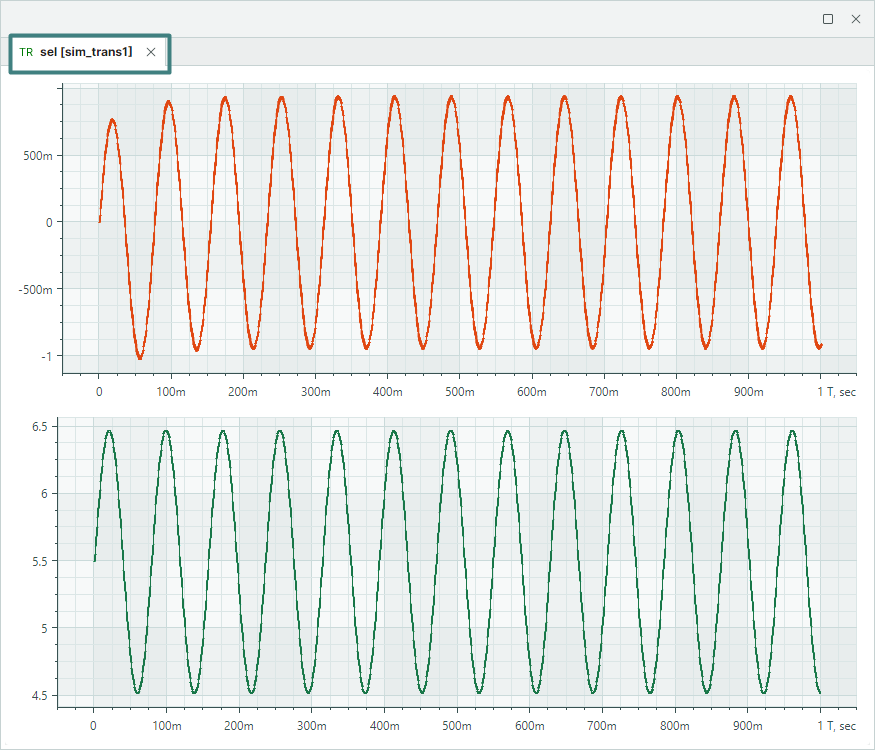Close the sel [sim_trans1] tab
Image resolution: width=875 pixels, height=750 pixels.
click(151, 52)
